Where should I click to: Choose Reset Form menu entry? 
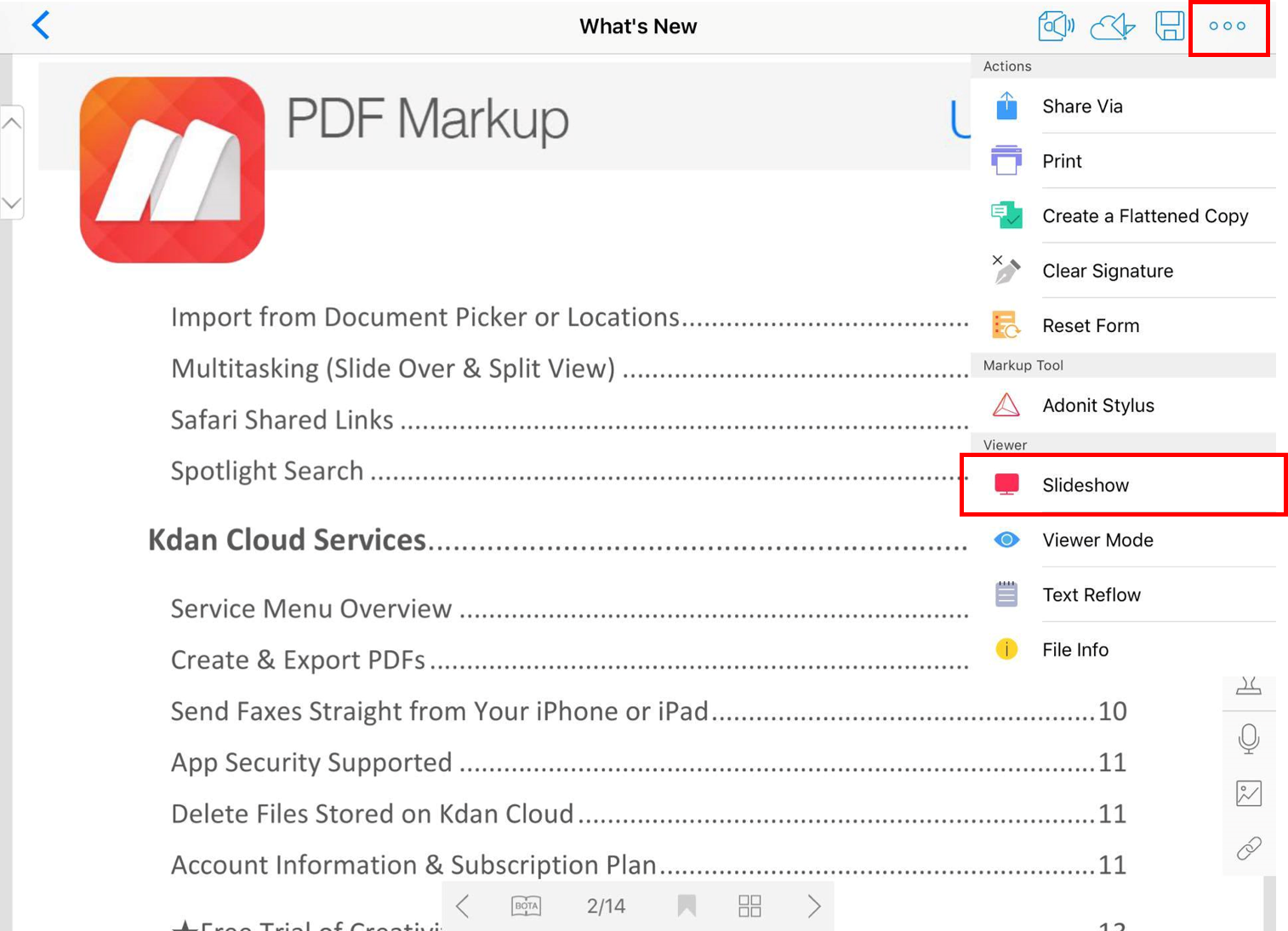coord(1123,325)
